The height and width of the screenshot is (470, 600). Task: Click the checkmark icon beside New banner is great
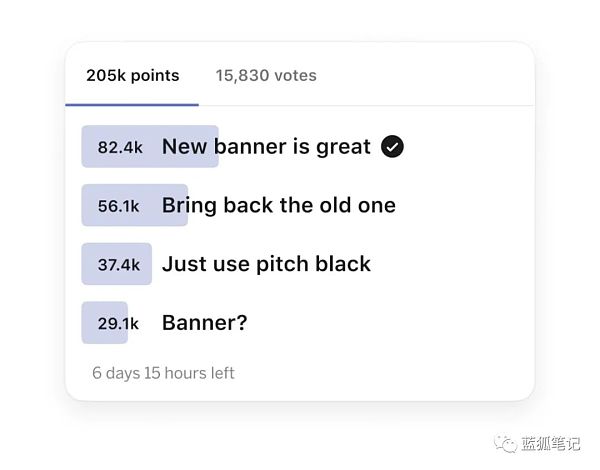coord(393,147)
